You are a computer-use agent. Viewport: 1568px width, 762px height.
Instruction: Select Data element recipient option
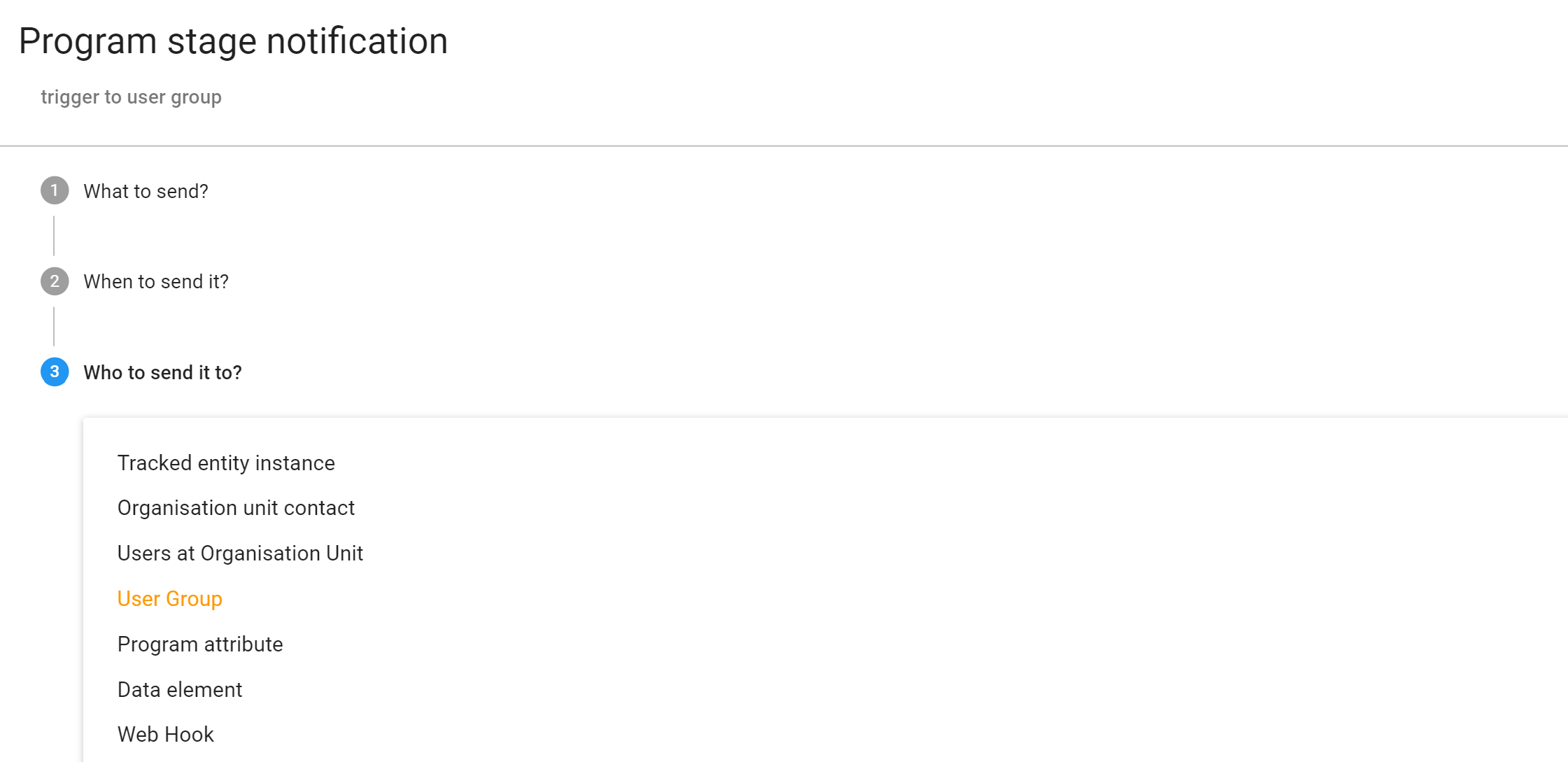(x=180, y=690)
